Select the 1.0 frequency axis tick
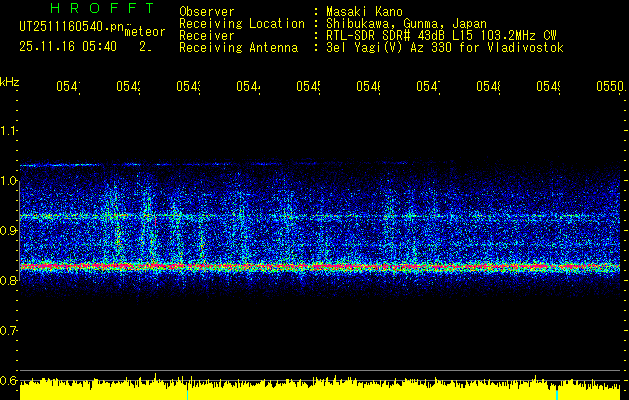 click(x=9, y=181)
